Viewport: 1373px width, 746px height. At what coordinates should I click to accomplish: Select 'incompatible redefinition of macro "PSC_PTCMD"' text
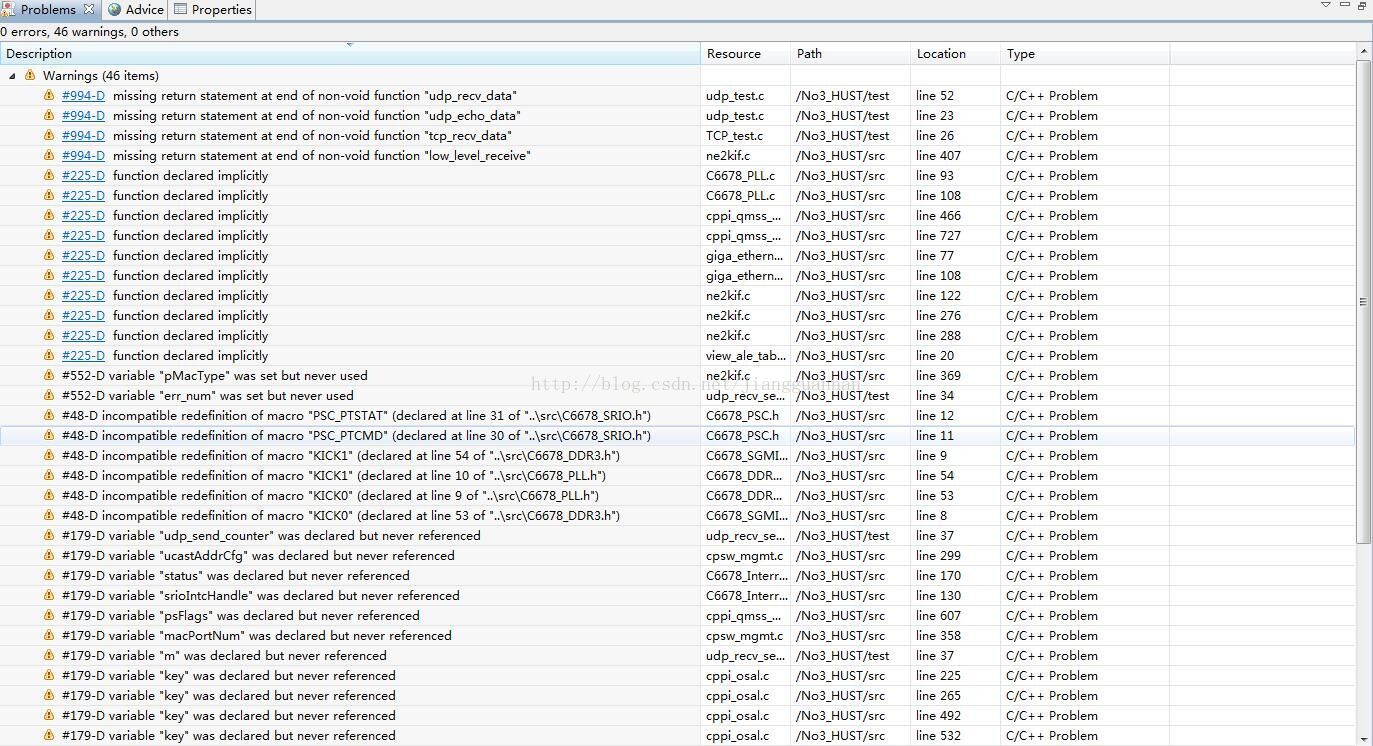point(245,436)
